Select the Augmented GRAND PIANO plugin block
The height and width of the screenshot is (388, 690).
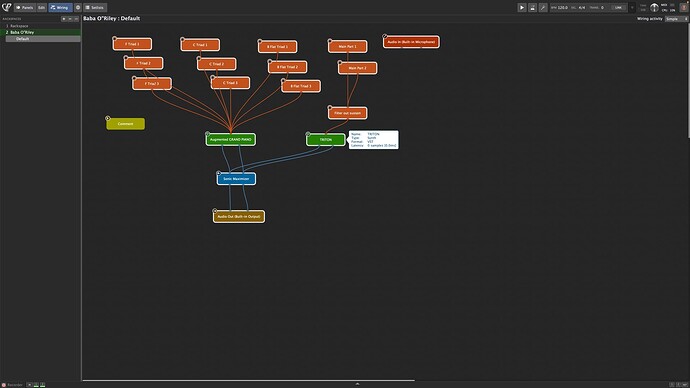coord(231,139)
